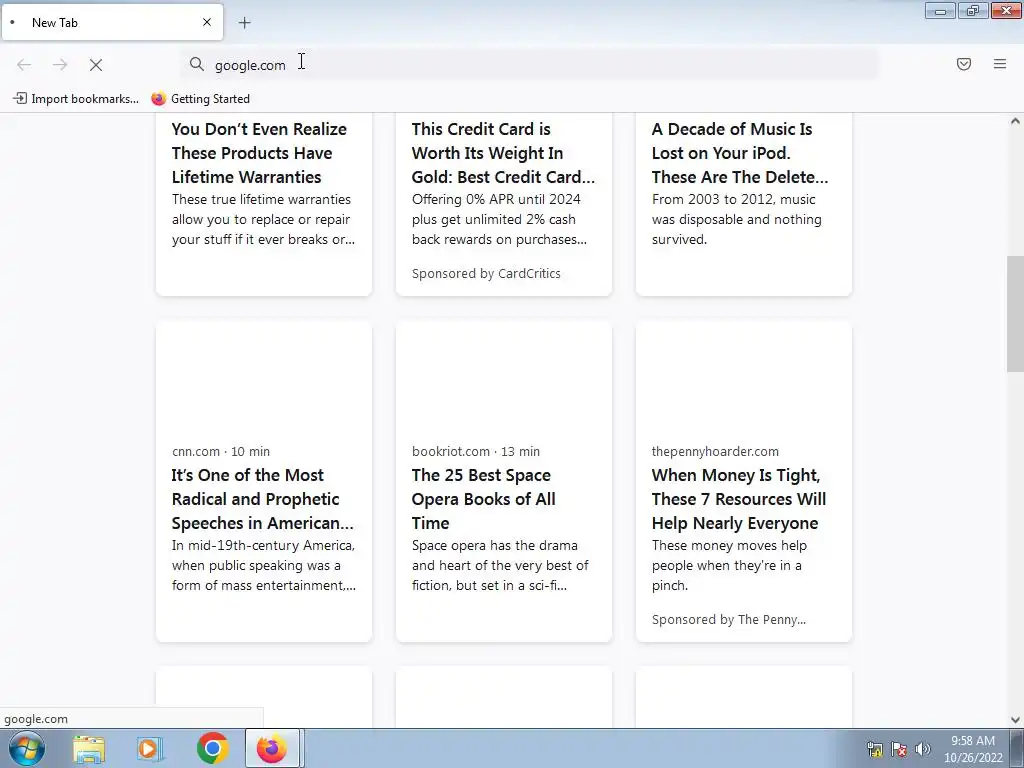The width and height of the screenshot is (1024, 768).
Task: Click the network tray icon
Action: pos(874,749)
